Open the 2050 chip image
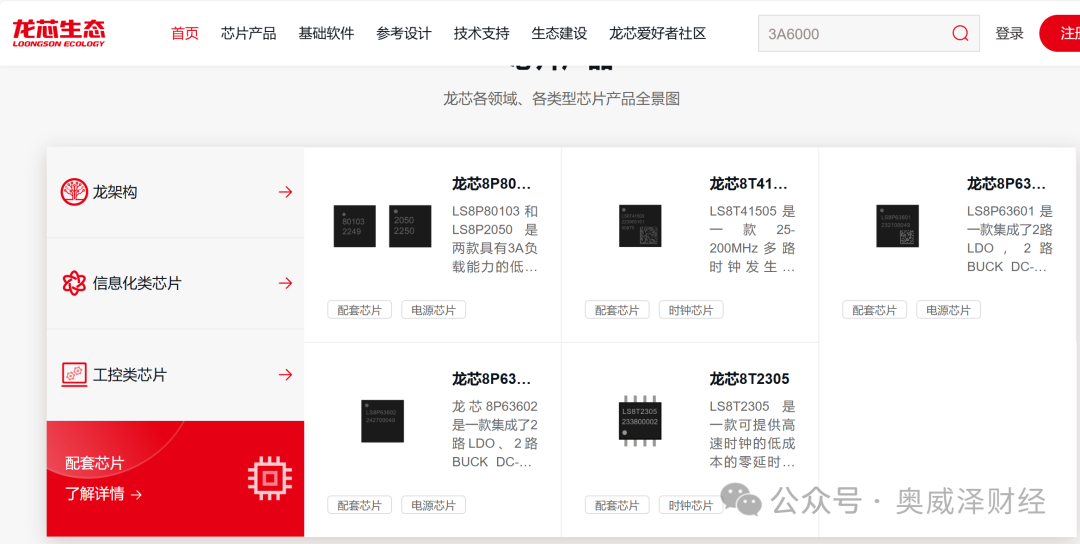 click(x=410, y=226)
